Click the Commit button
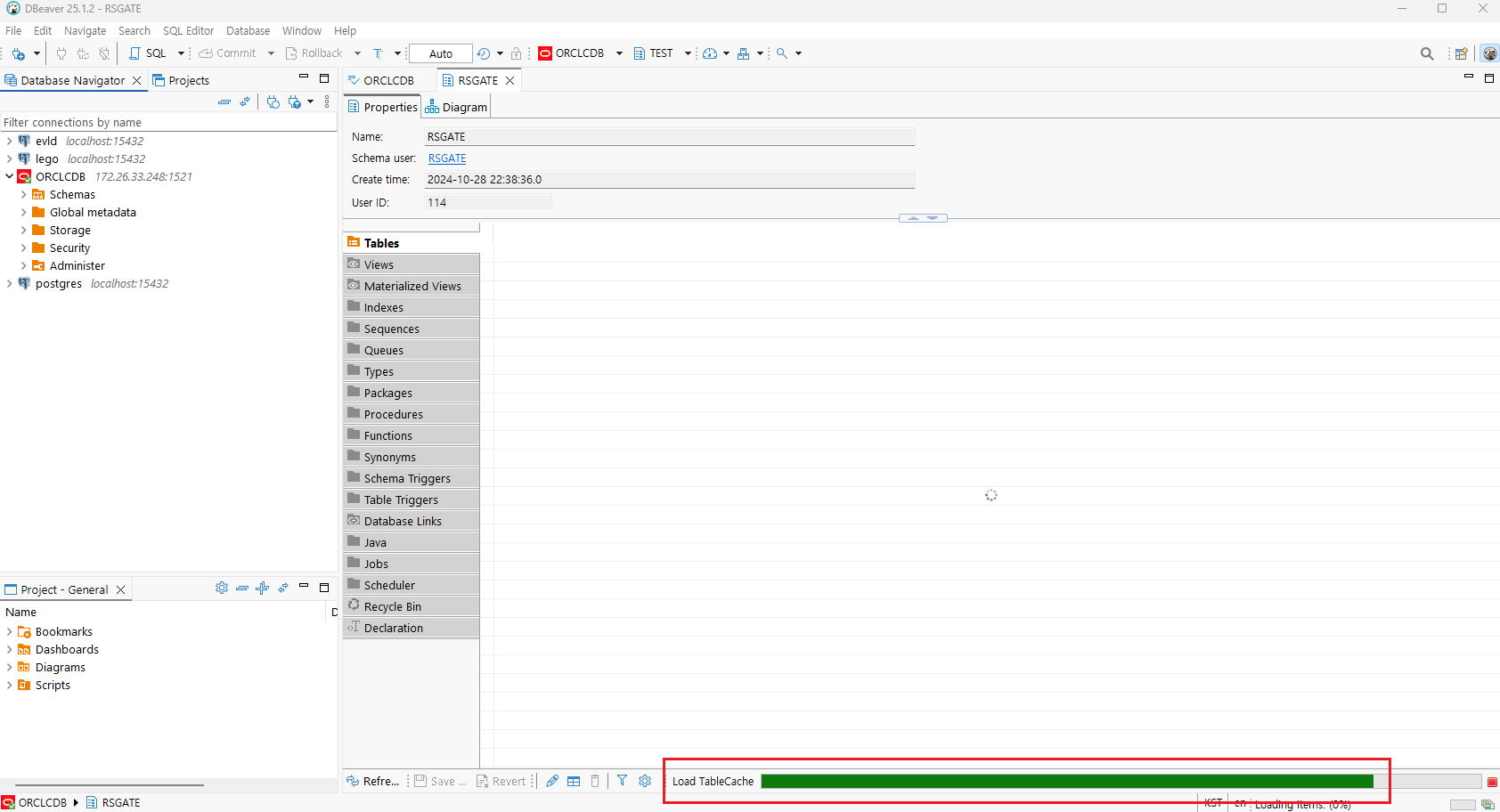Image resolution: width=1500 pixels, height=812 pixels. [227, 53]
